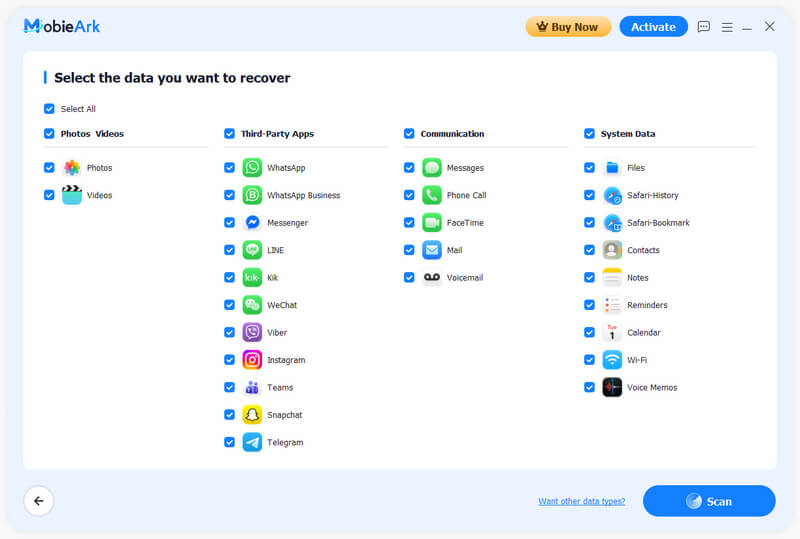
Task: Click the Instagram icon
Action: point(252,360)
